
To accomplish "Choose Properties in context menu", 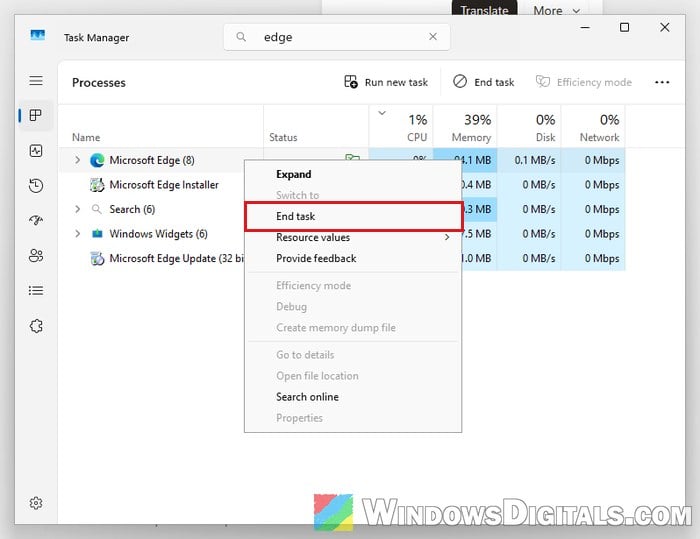I will click(353, 418).
